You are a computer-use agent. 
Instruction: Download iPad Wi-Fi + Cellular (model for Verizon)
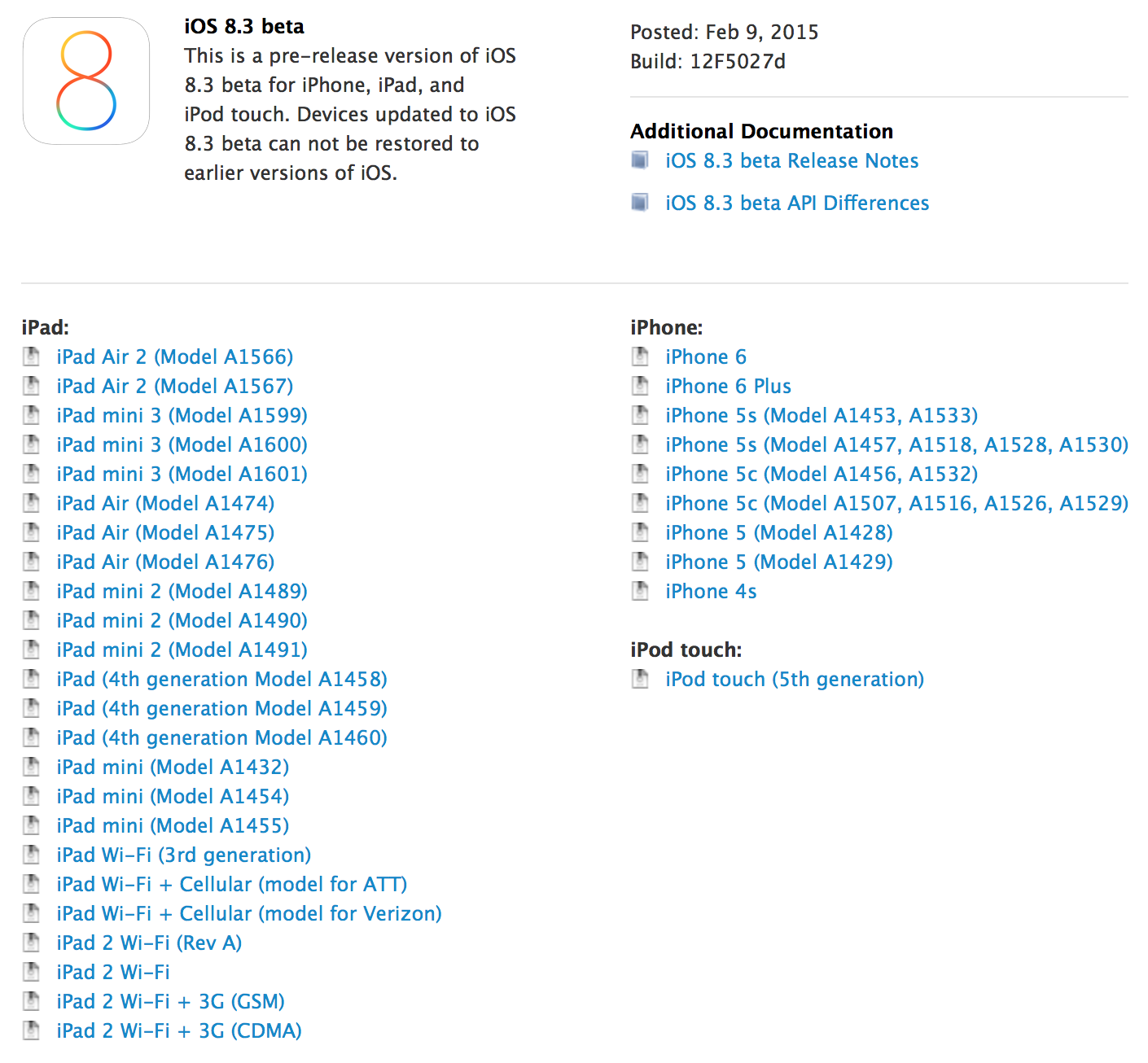point(248,912)
